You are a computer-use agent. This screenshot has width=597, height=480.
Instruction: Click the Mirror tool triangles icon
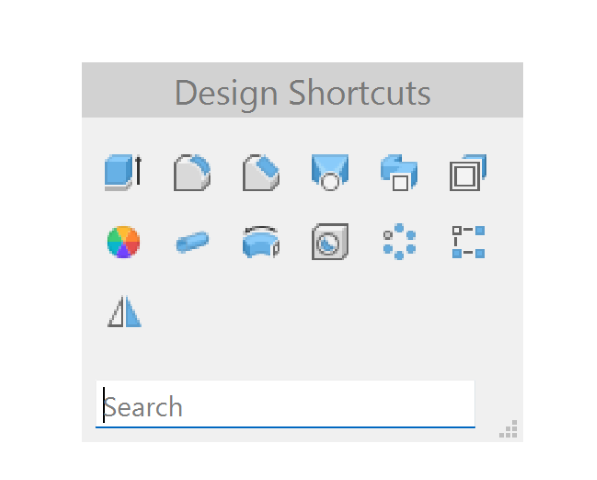click(124, 311)
